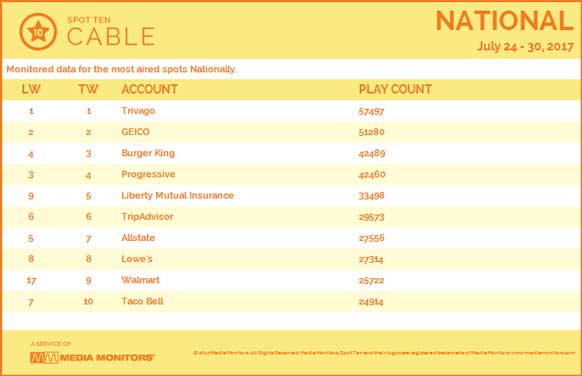The width and height of the screenshot is (582, 376).
Task: Click the NATIONAL heading
Action: [x=504, y=21]
